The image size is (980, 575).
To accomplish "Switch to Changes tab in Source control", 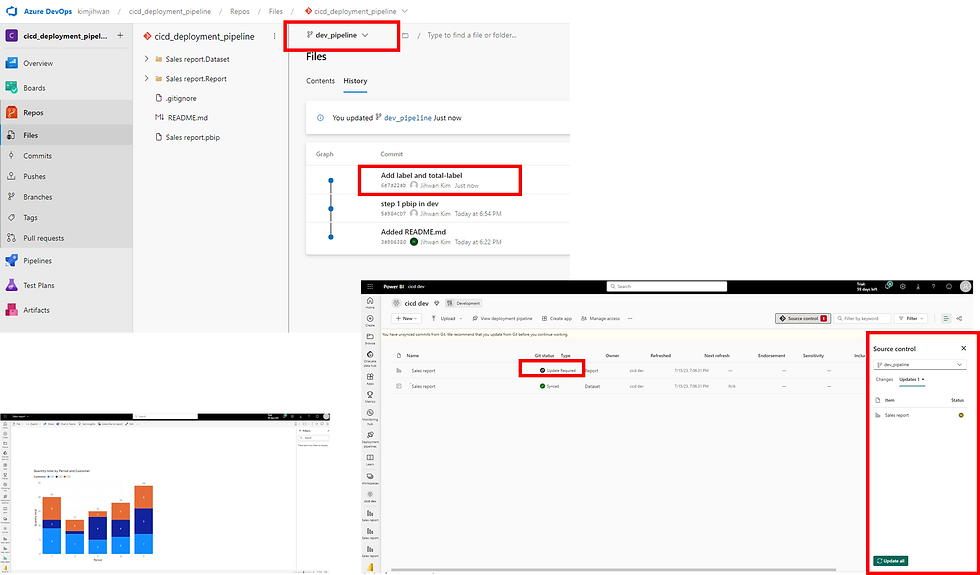I will click(884, 379).
